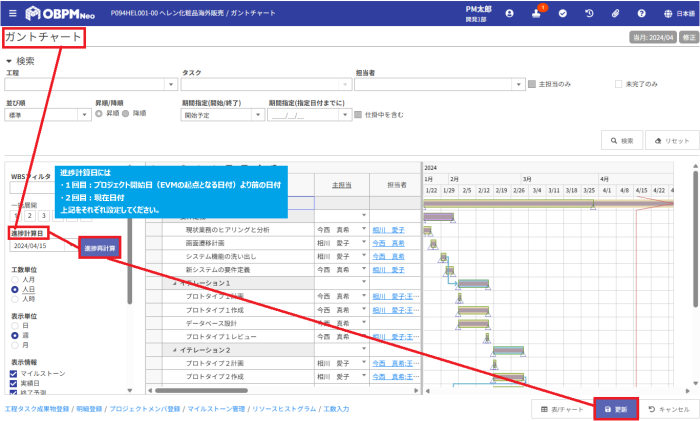Enable the 未完了のみ checkbox
The width and height of the screenshot is (700, 421).
tap(620, 84)
